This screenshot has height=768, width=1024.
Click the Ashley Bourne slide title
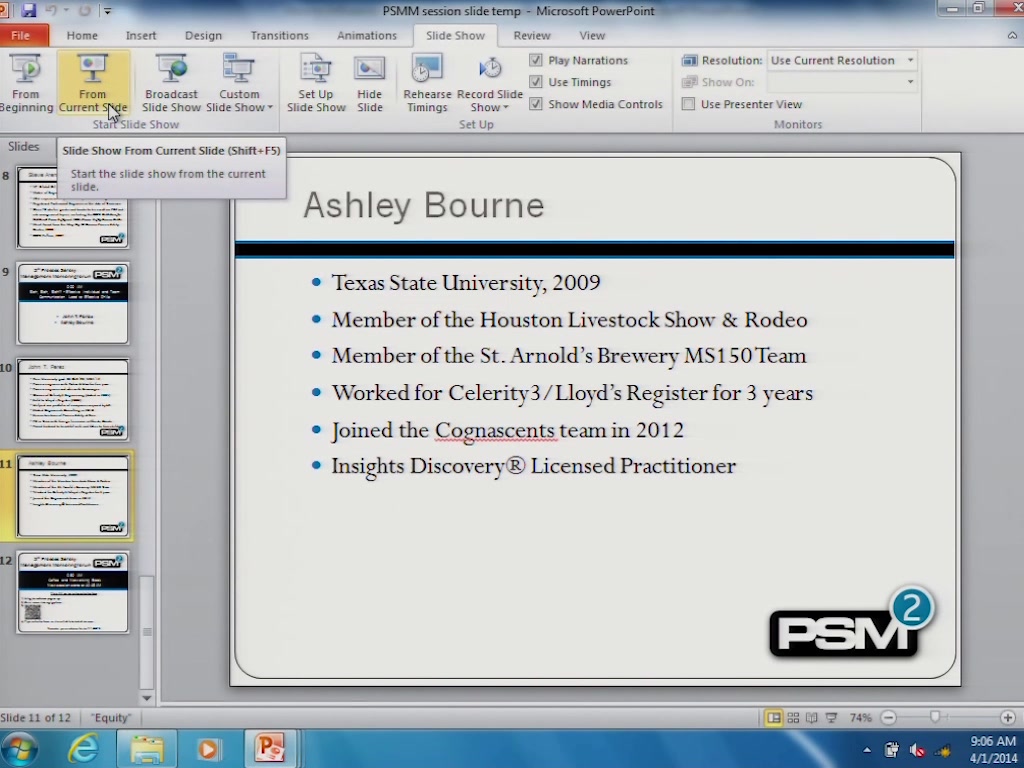[x=424, y=205]
